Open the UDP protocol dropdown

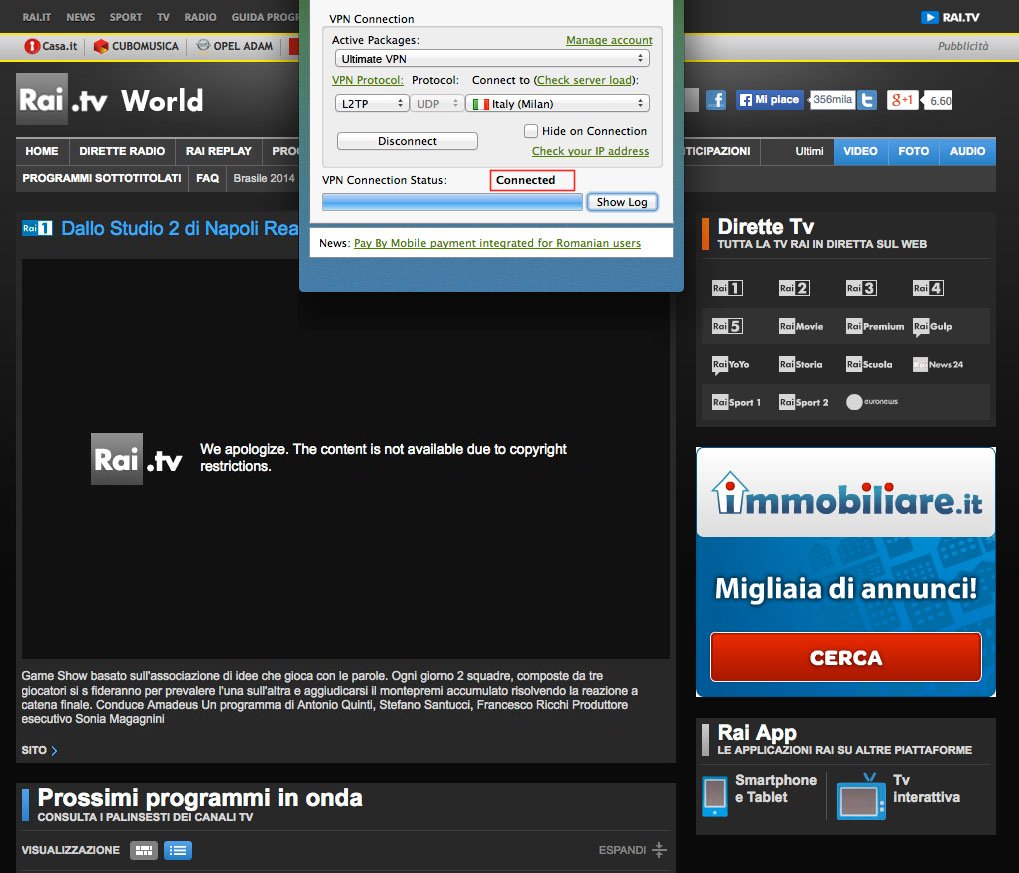[x=437, y=103]
